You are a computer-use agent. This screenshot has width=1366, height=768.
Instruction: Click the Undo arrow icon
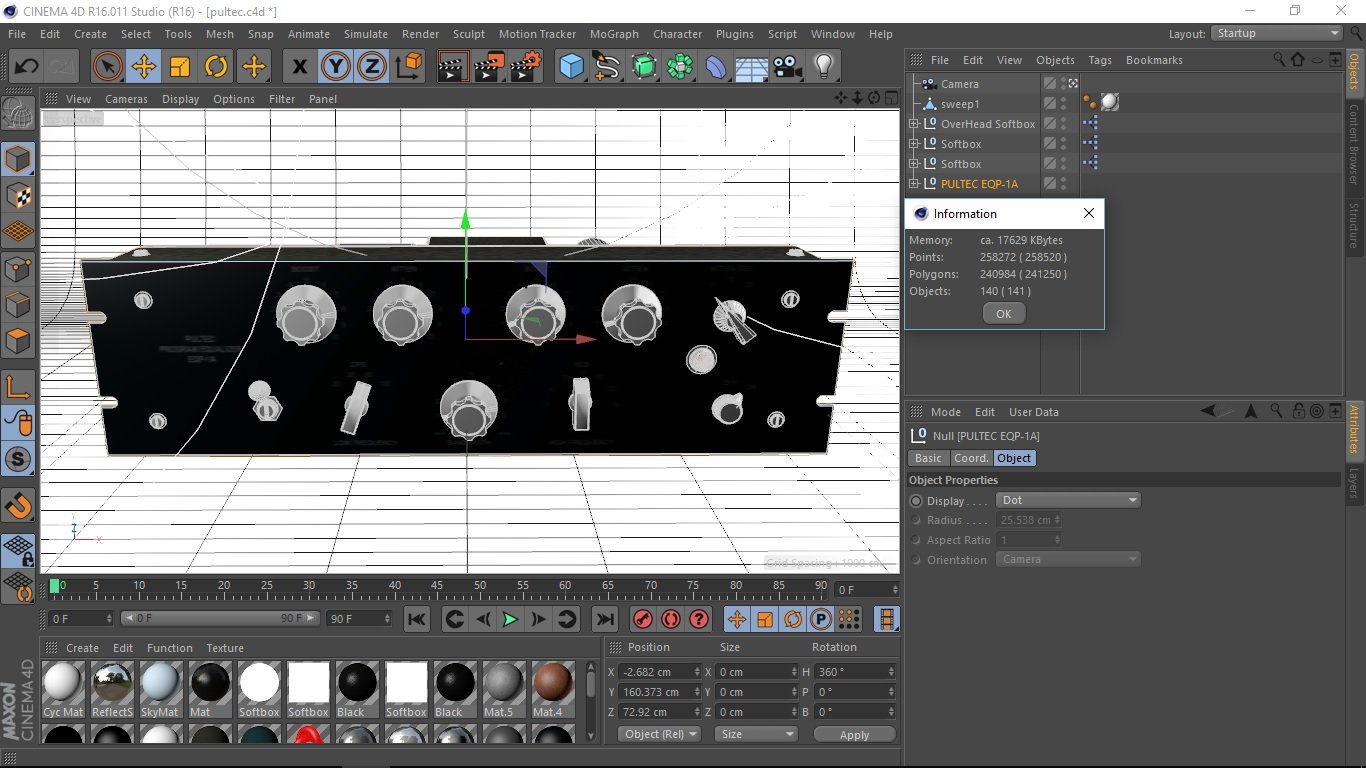(26, 67)
